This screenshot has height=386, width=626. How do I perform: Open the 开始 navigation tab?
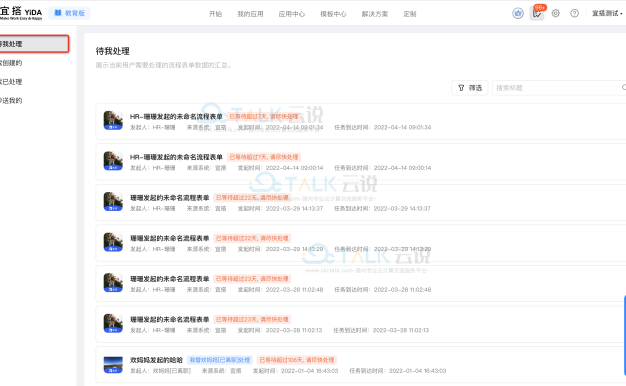(x=215, y=14)
